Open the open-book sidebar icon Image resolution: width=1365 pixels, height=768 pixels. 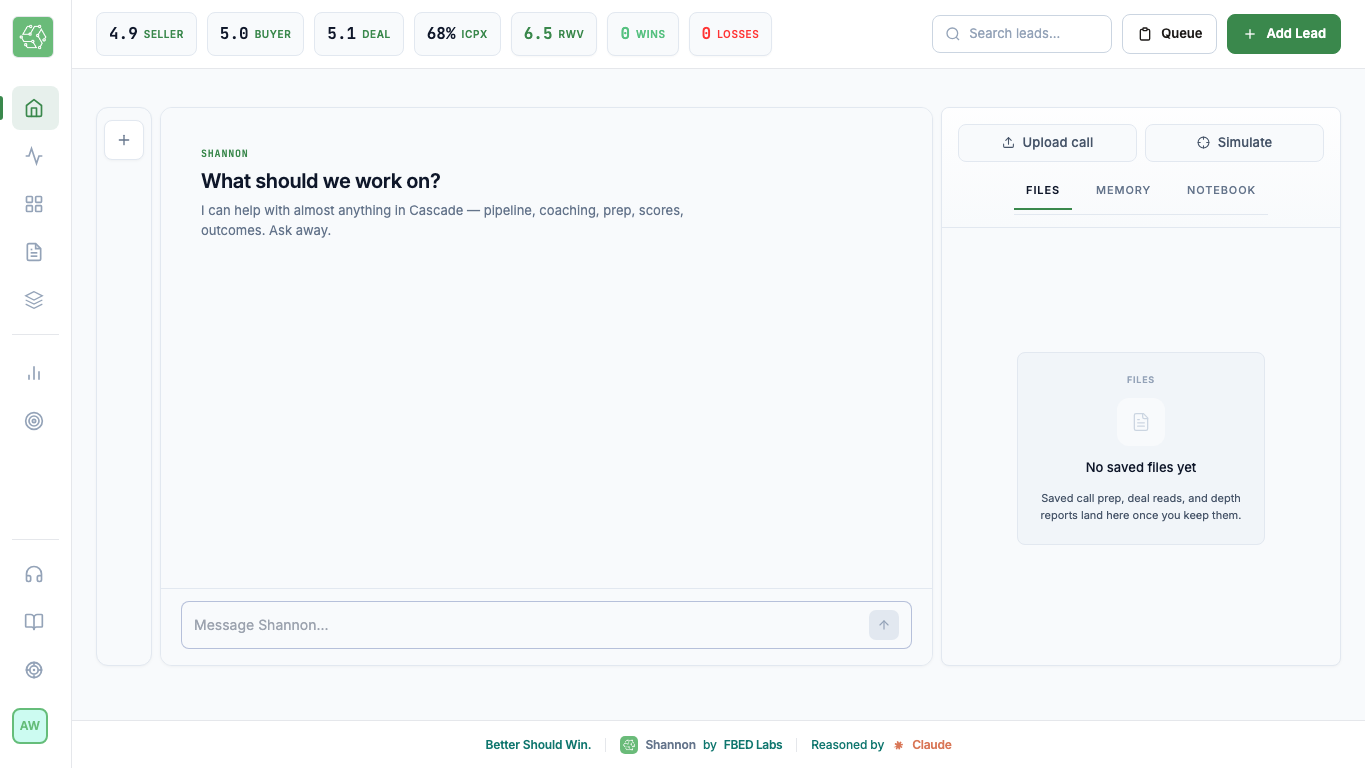pos(34,622)
